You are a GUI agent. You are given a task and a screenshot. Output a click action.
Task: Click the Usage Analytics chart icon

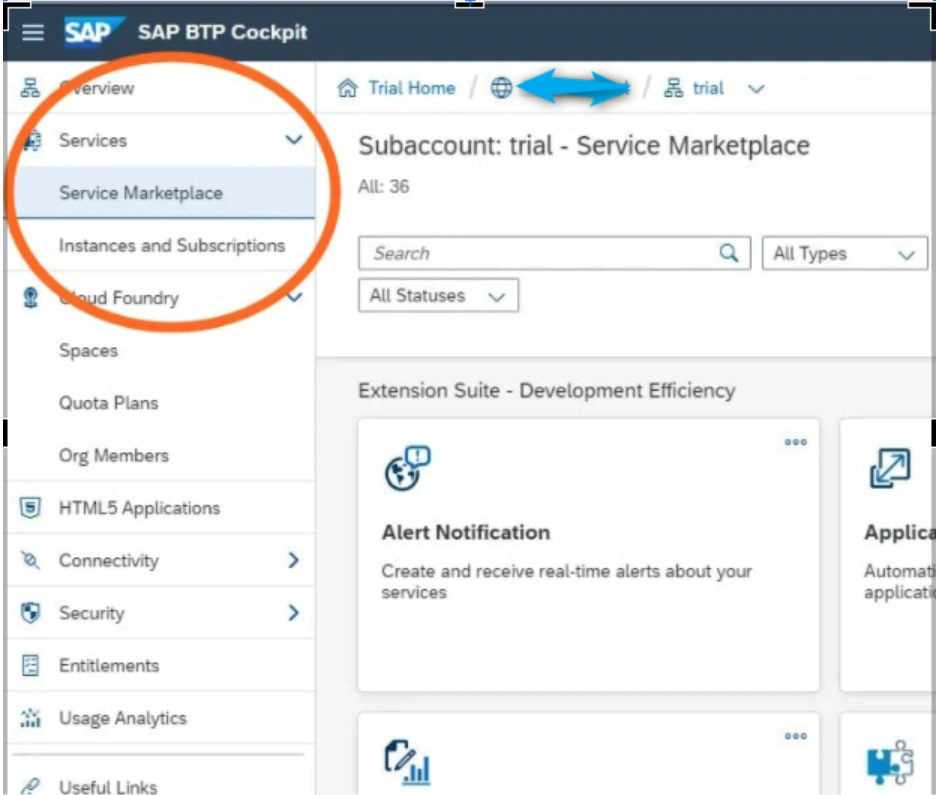click(x=30, y=718)
